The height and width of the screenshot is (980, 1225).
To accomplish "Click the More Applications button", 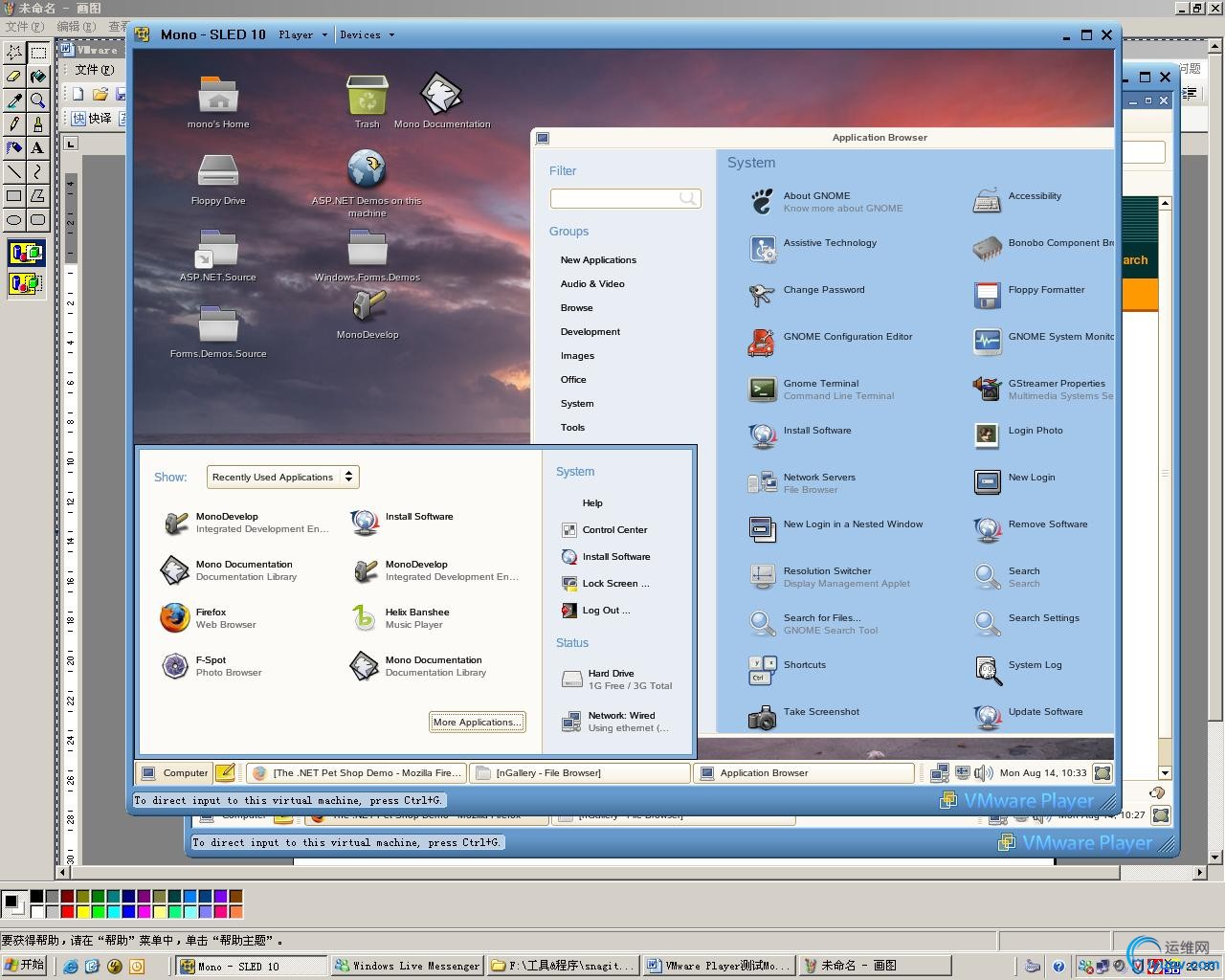I will coord(477,723).
